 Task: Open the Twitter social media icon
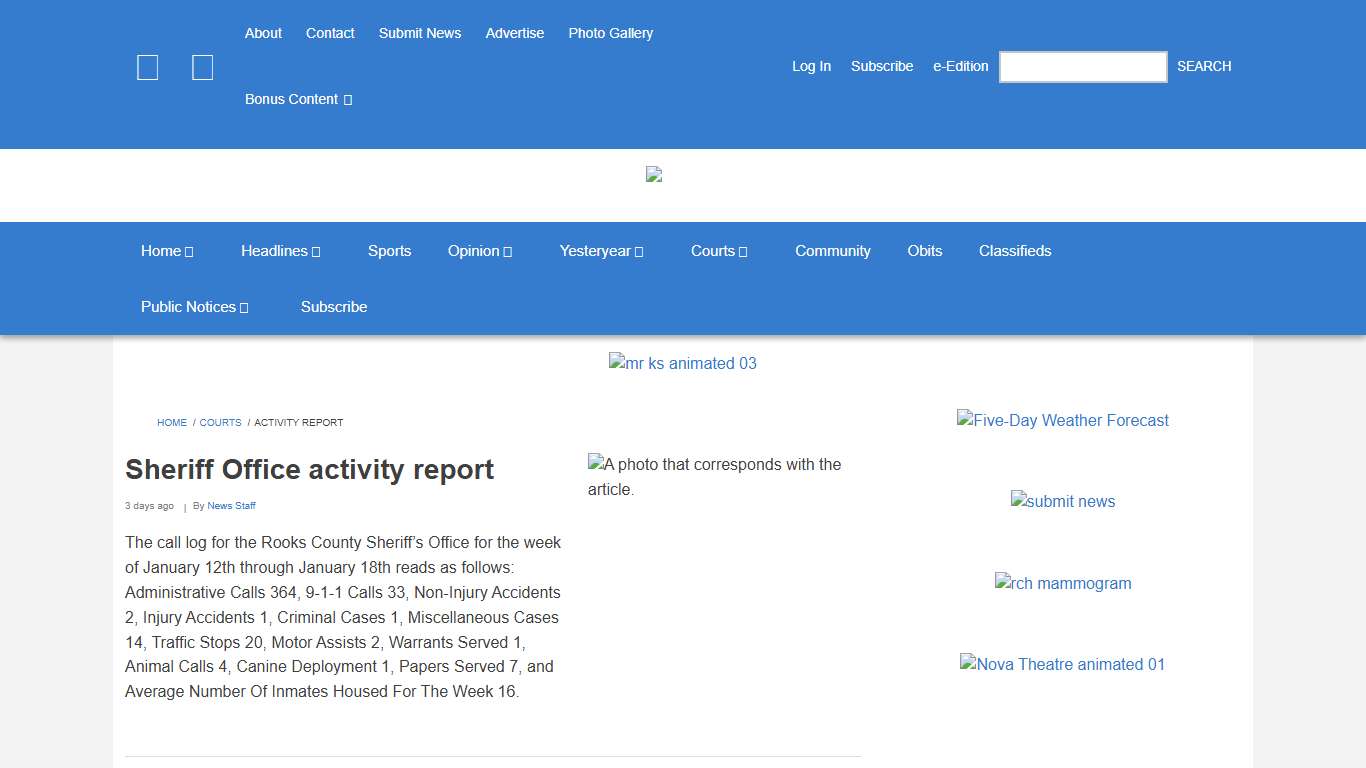click(x=202, y=67)
